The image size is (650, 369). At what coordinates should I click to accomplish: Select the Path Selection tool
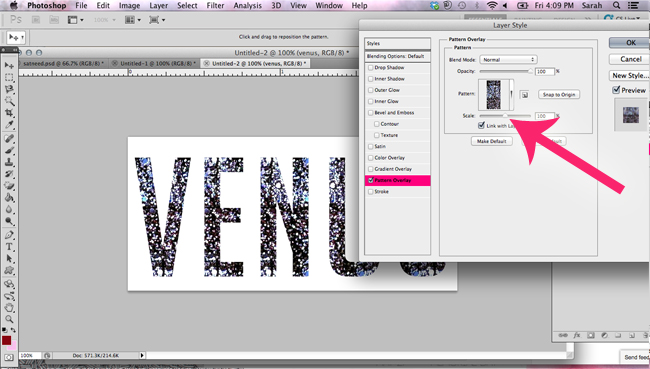pyautogui.click(x=9, y=258)
